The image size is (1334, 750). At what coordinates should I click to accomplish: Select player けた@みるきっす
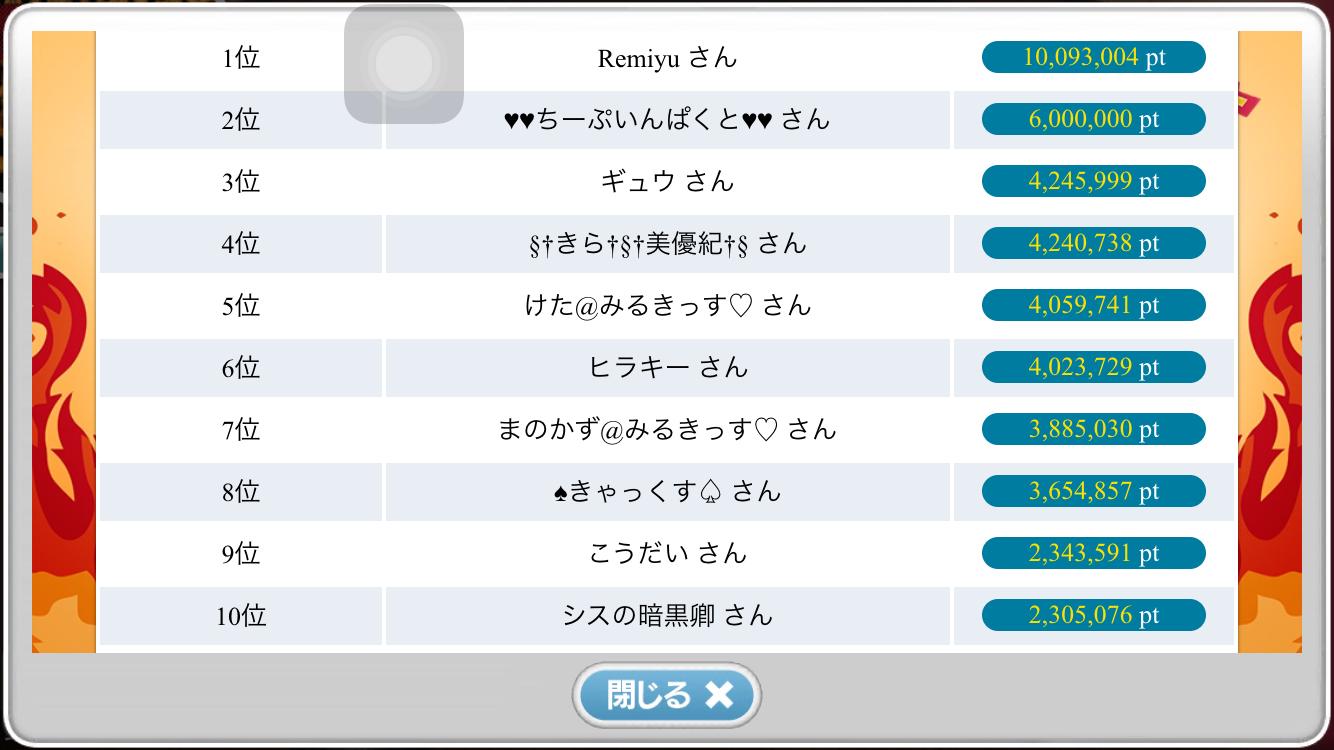[667, 306]
